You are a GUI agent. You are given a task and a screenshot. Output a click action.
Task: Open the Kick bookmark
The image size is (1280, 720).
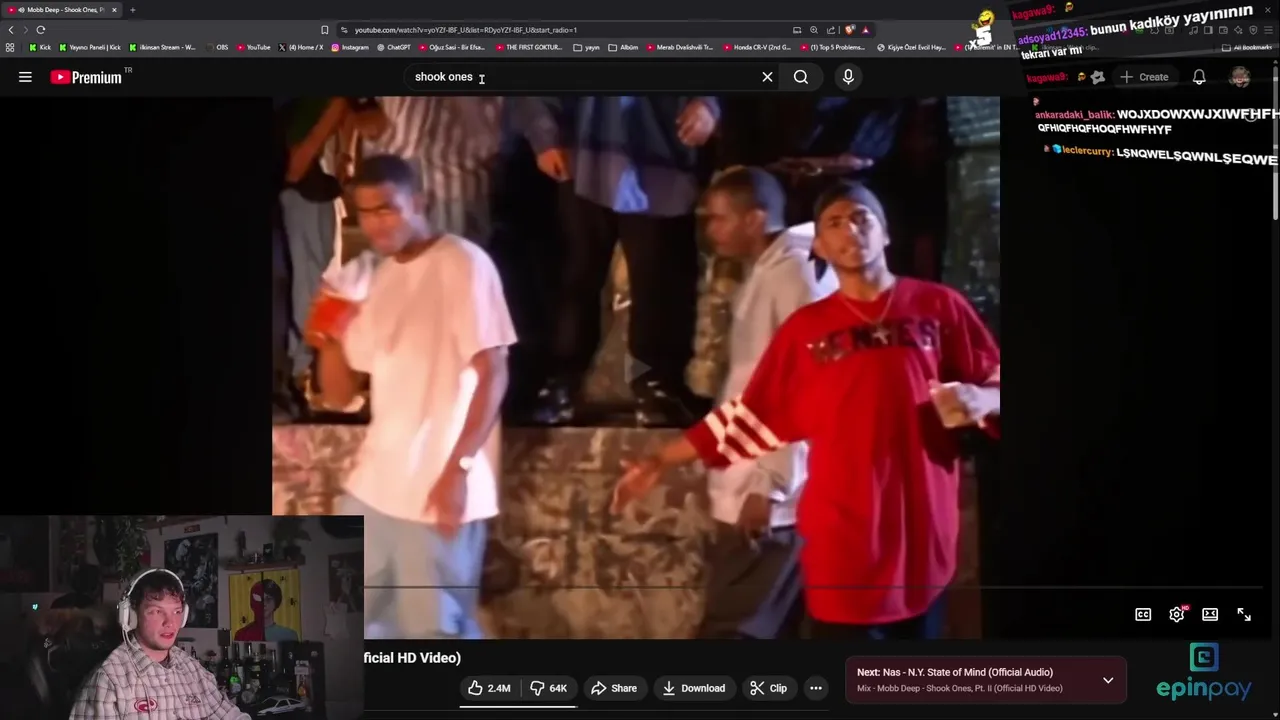coord(40,47)
